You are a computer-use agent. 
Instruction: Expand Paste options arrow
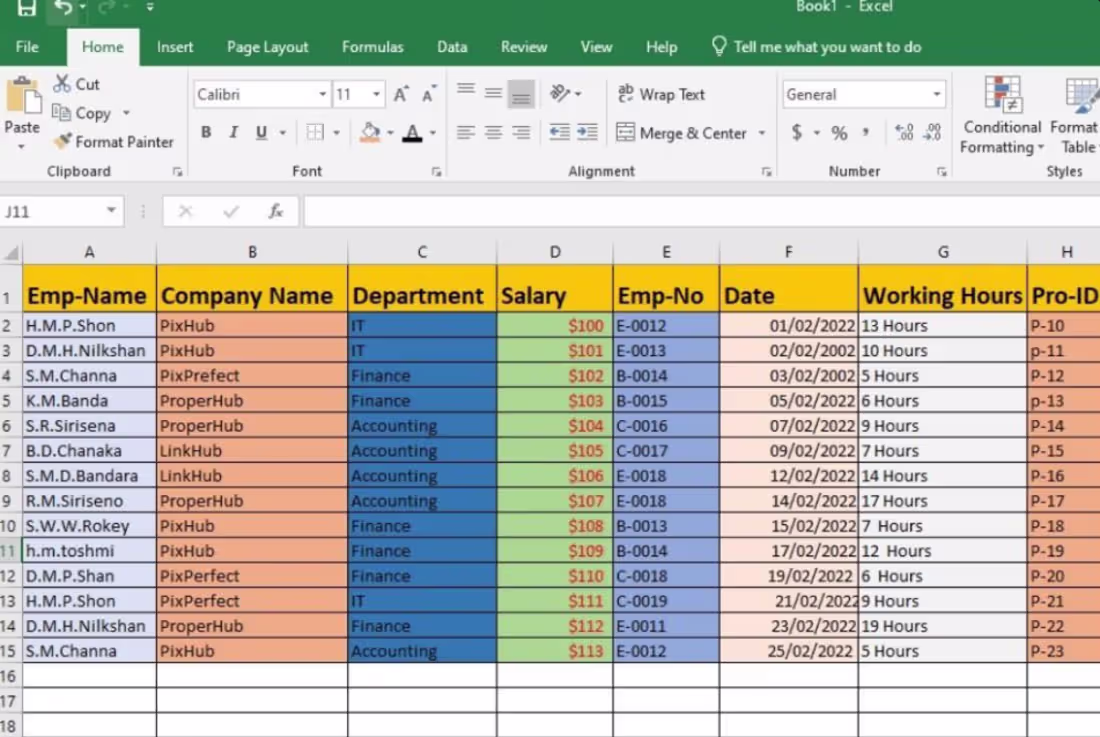point(22,147)
